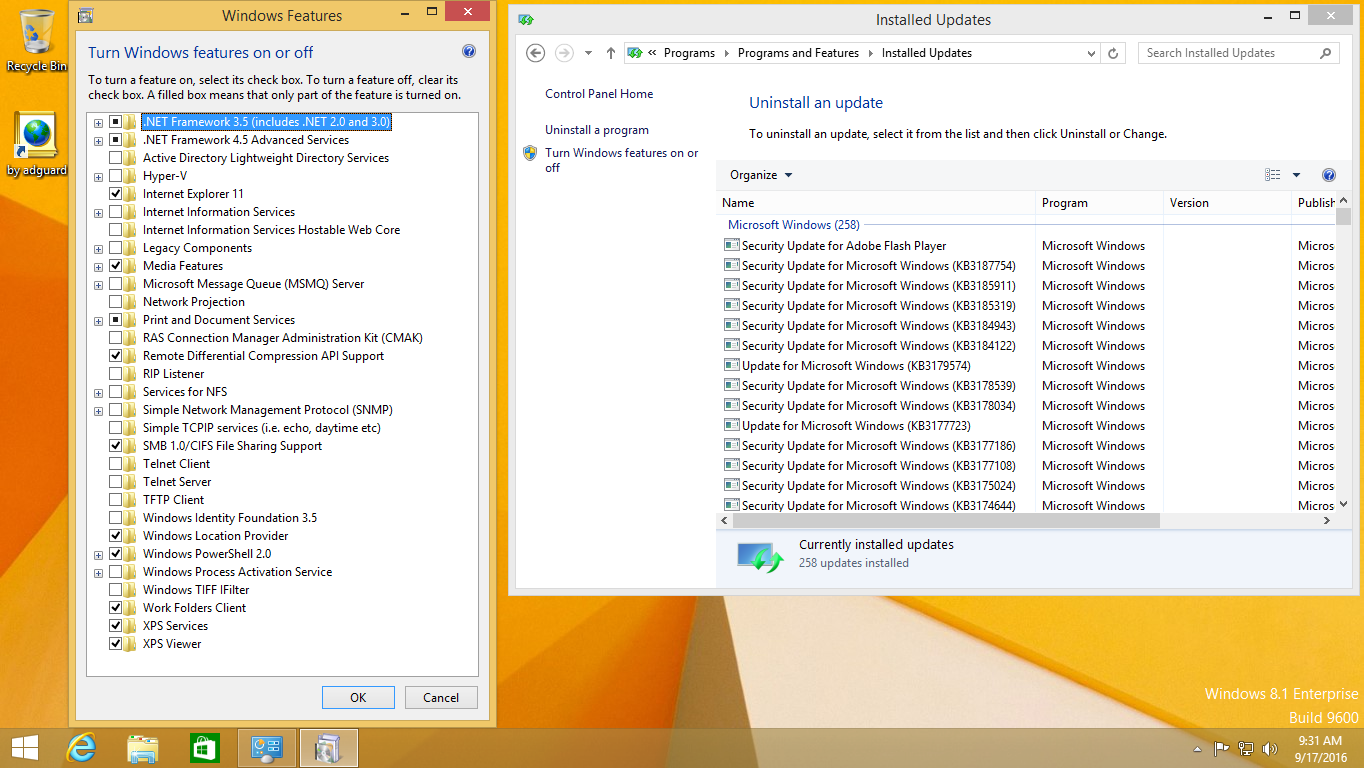Check the Telnet Client checkbox
The height and width of the screenshot is (768, 1364).
116,464
